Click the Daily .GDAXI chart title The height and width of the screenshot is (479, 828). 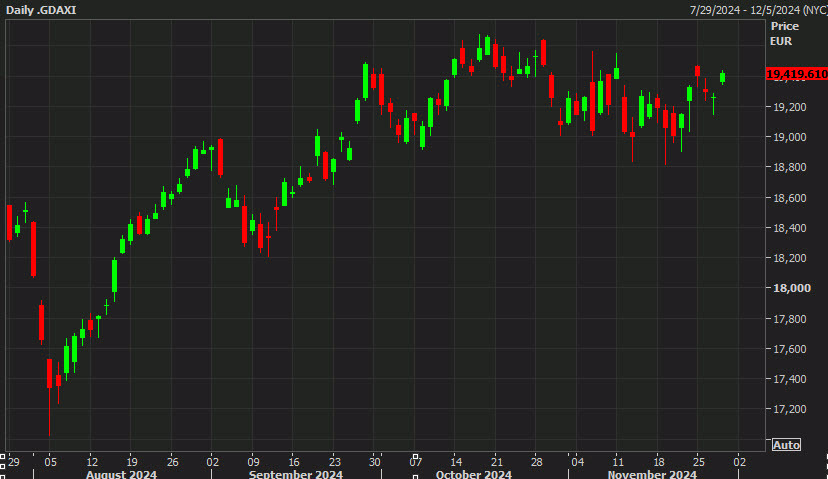point(41,10)
